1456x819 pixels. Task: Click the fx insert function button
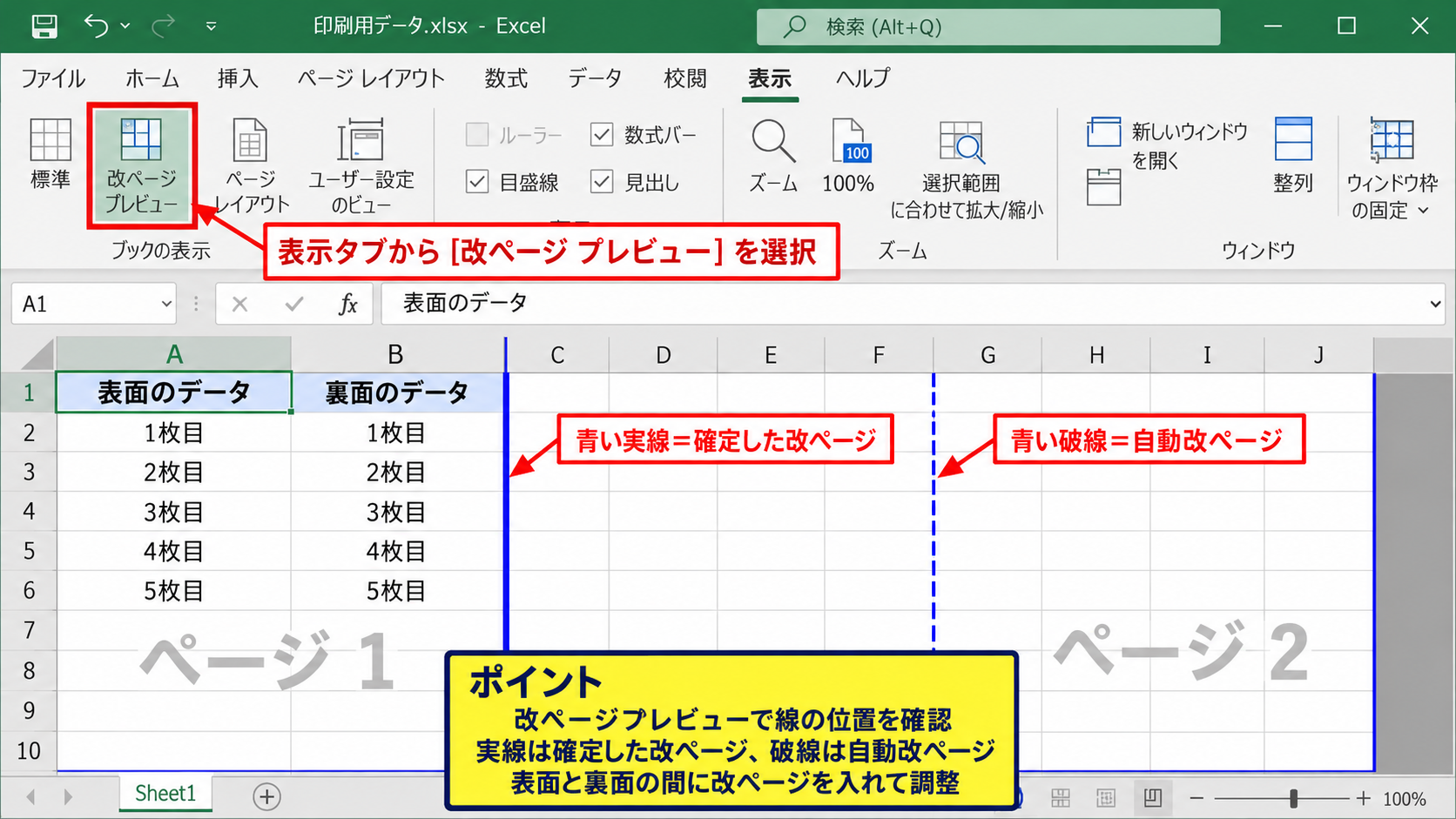(x=348, y=304)
